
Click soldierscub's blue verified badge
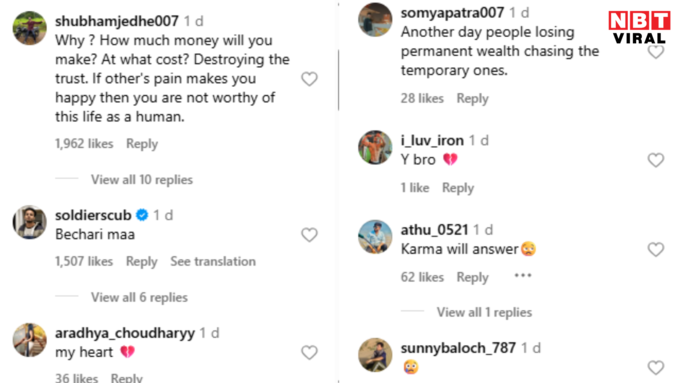(142, 215)
